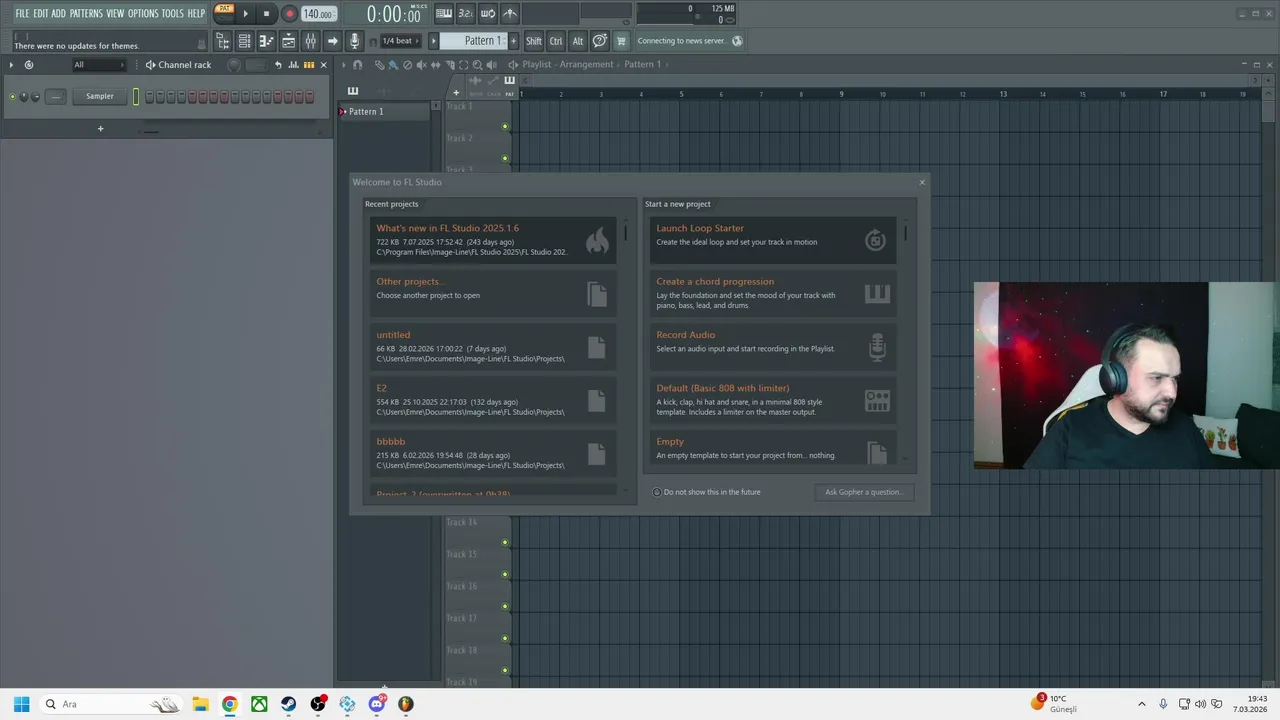Open the VIEW menu
The height and width of the screenshot is (720, 1280).
(115, 13)
